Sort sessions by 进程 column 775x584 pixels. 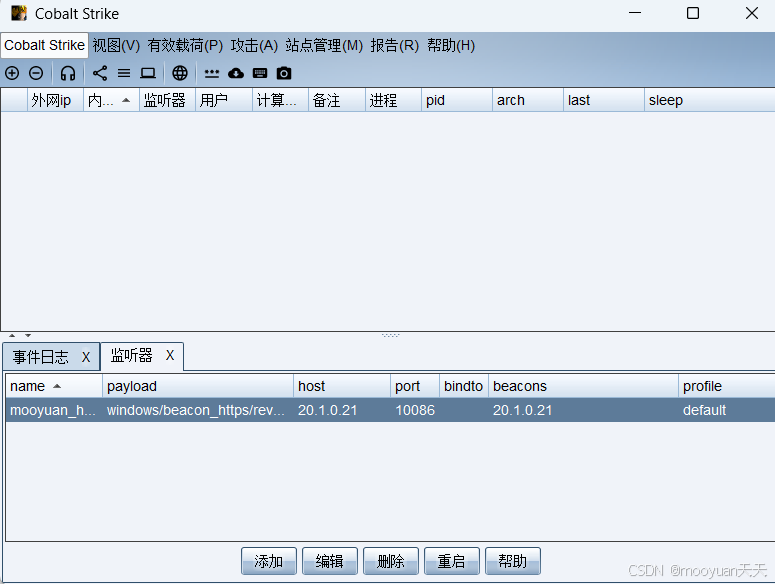pyautogui.click(x=393, y=100)
